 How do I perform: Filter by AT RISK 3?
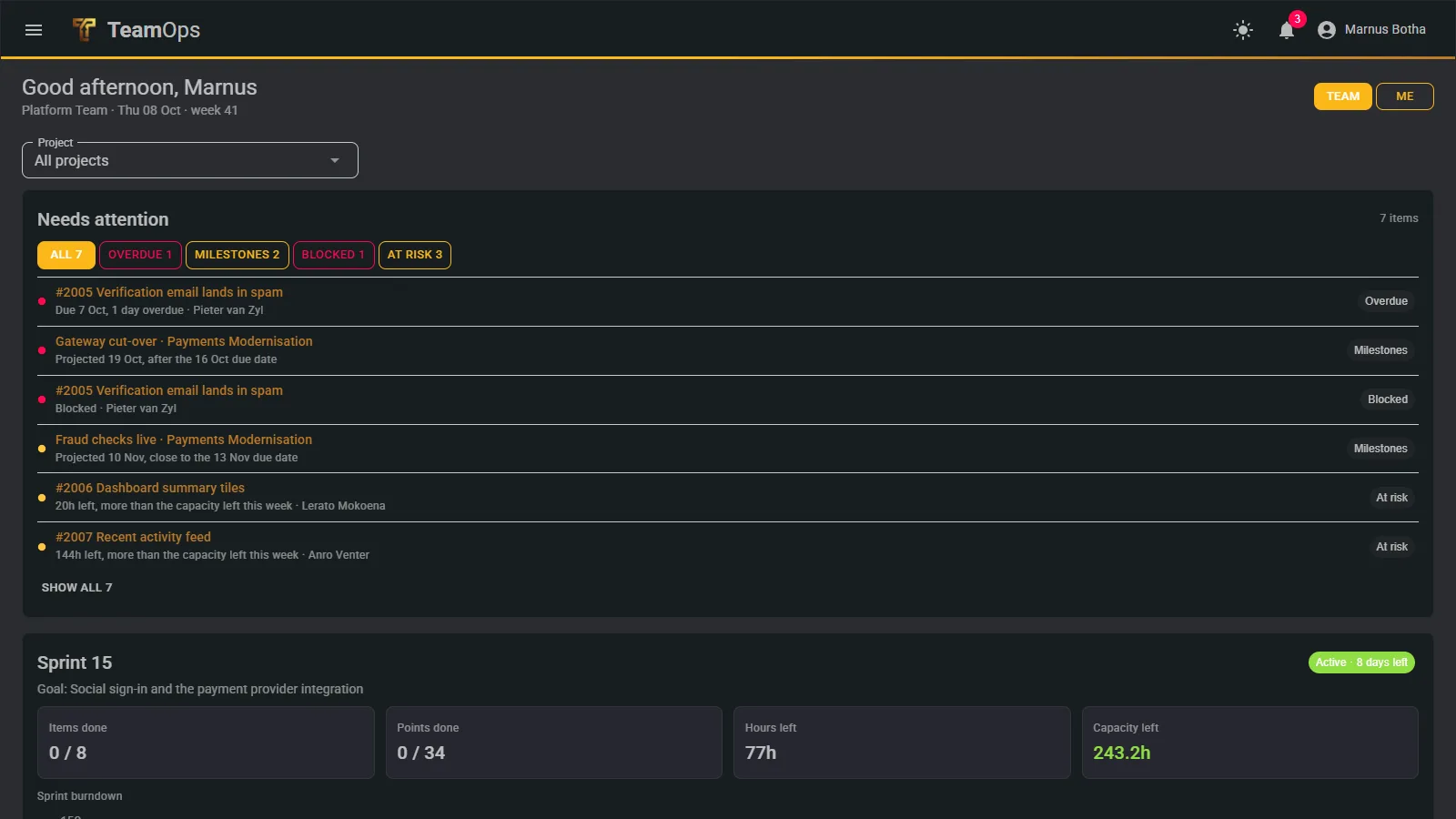pyautogui.click(x=415, y=255)
